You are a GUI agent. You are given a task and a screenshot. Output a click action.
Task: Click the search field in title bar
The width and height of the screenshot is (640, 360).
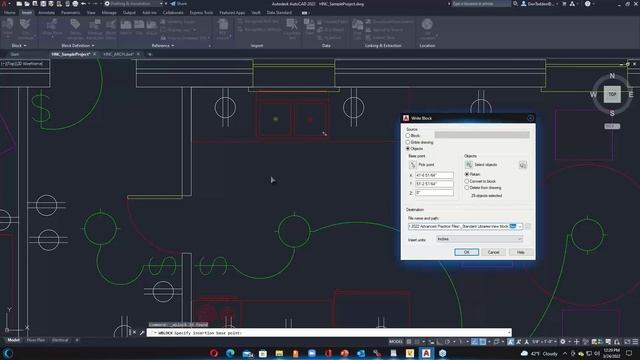(481, 4)
